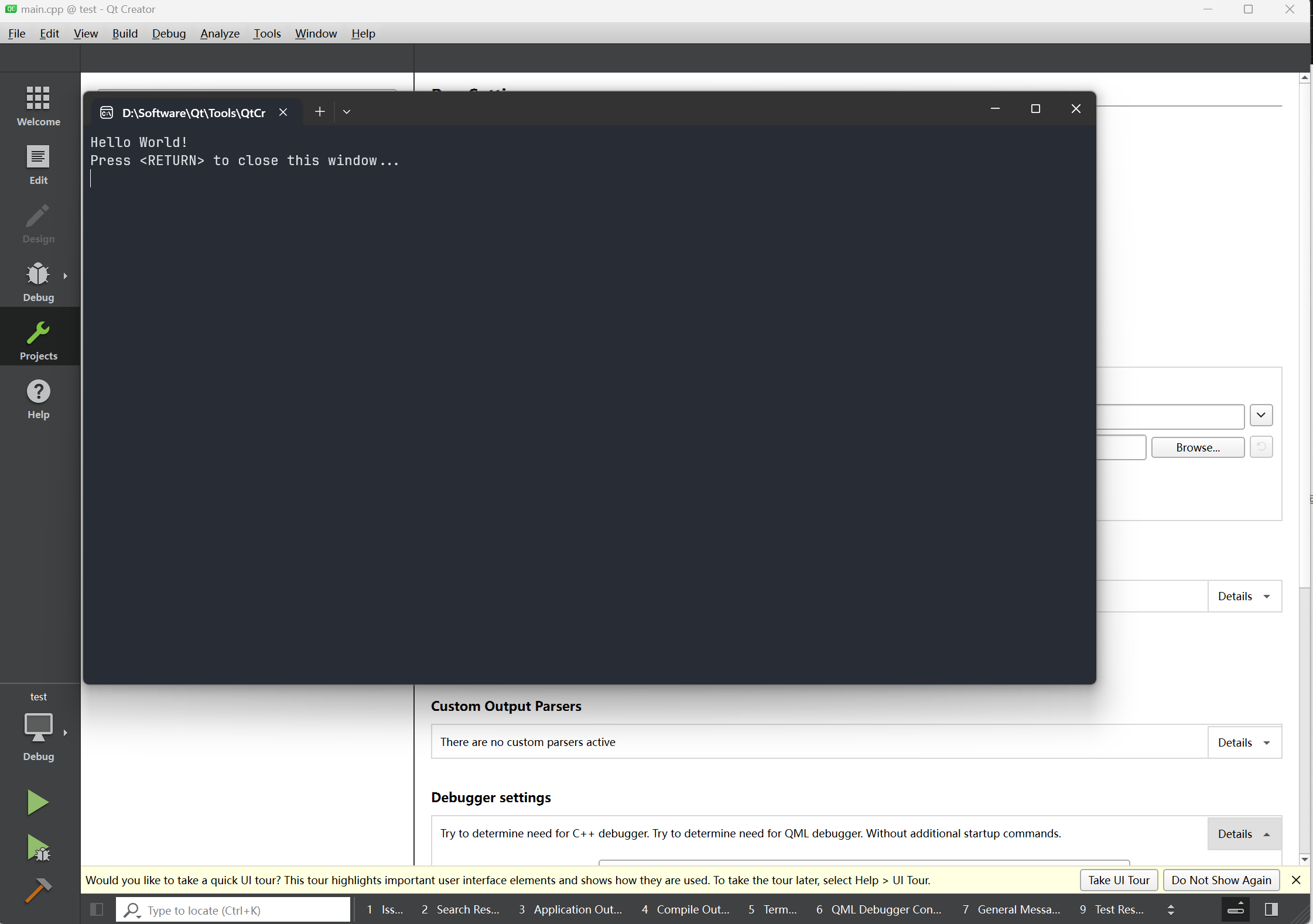
Task: Start debugging with run-bug icon
Action: 38,848
